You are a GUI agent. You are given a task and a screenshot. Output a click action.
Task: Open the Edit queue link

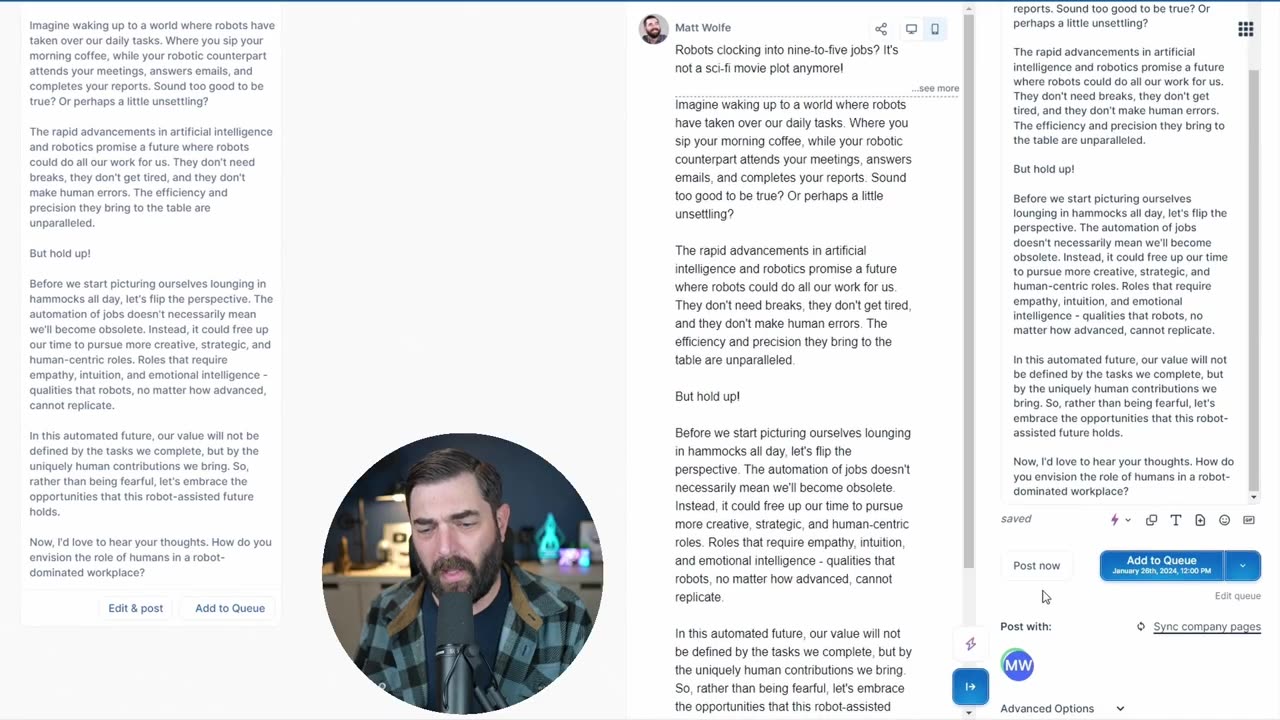pos(1237,596)
